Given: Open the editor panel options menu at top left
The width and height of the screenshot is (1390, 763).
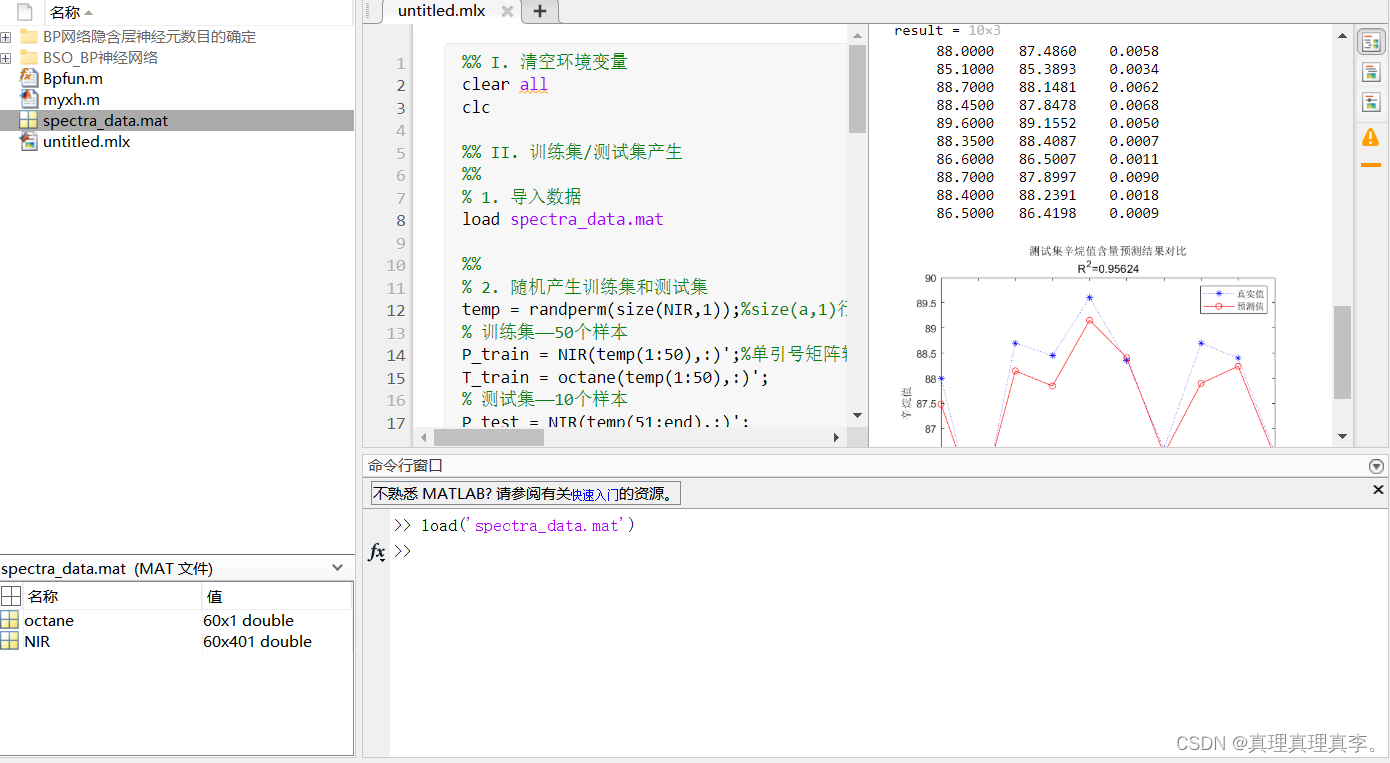Looking at the screenshot, I should [x=370, y=10].
